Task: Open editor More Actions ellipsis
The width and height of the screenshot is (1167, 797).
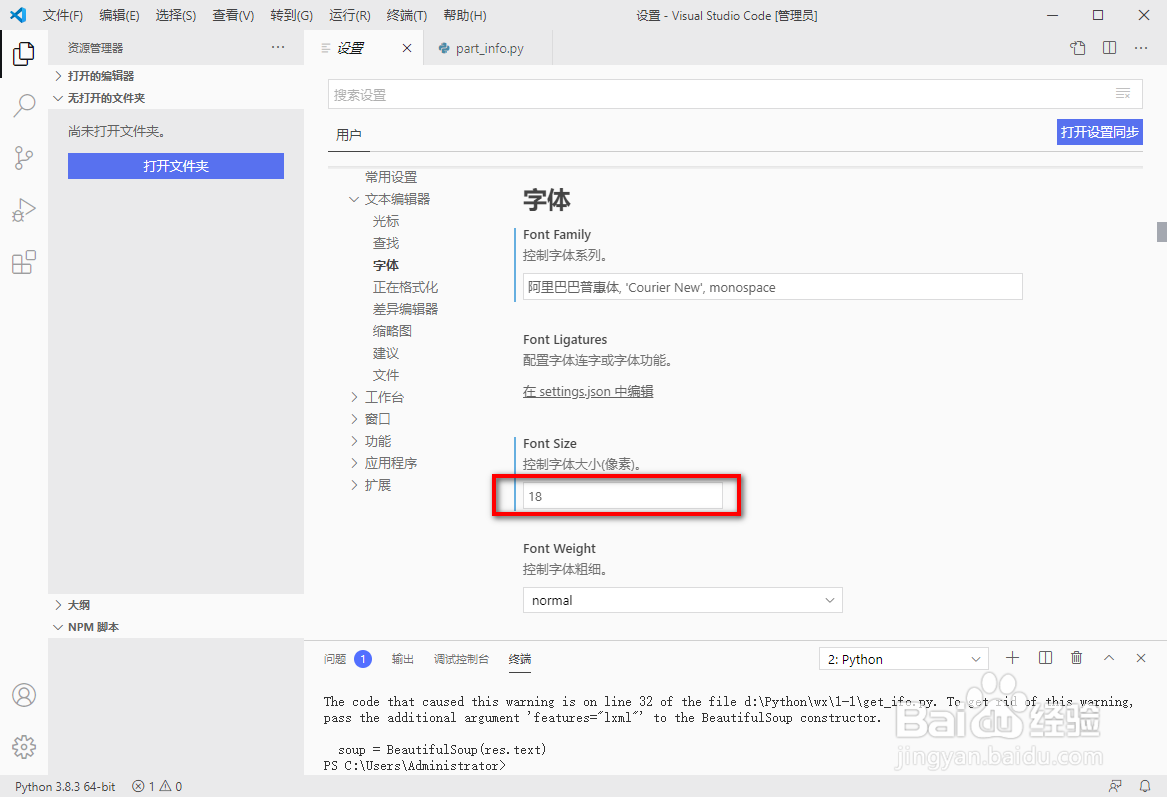Action: click(1141, 48)
